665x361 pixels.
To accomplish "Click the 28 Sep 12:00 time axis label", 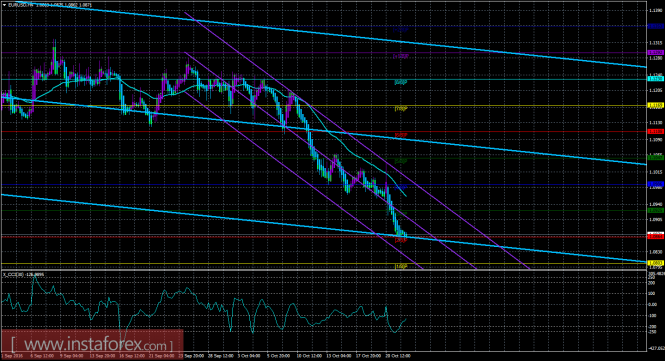I will (x=221, y=356).
